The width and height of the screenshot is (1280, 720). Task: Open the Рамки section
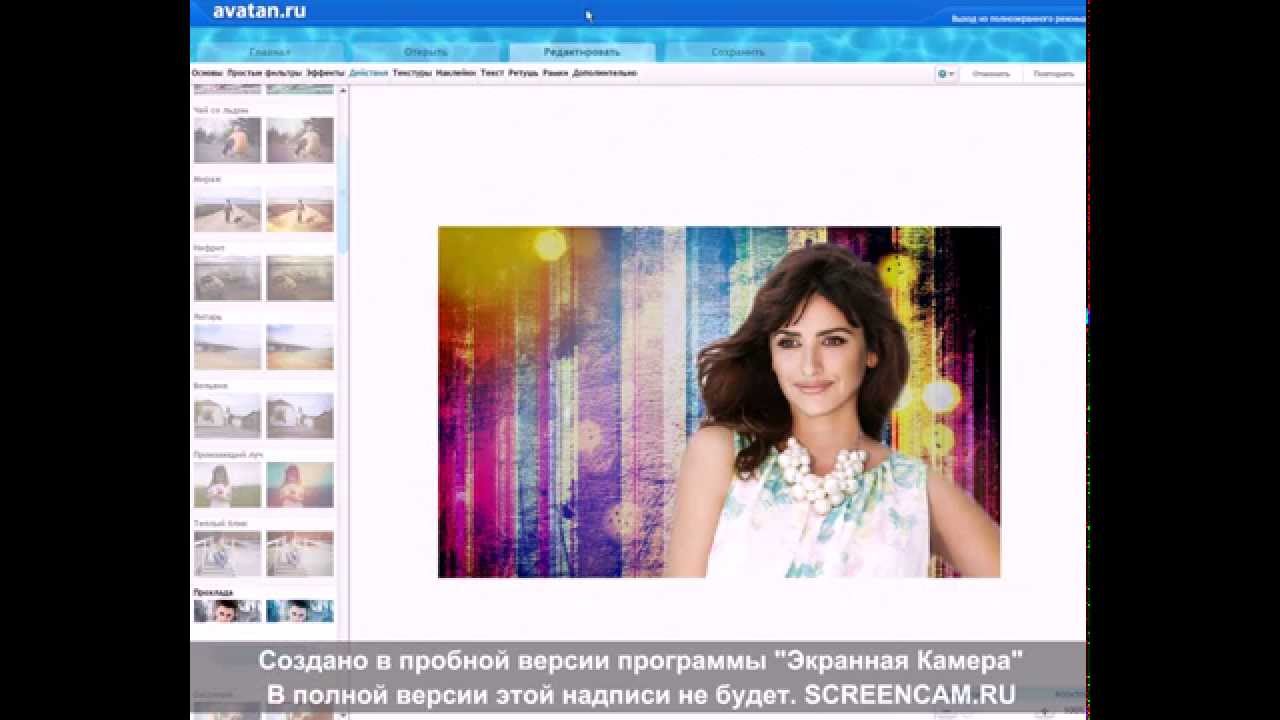point(556,73)
